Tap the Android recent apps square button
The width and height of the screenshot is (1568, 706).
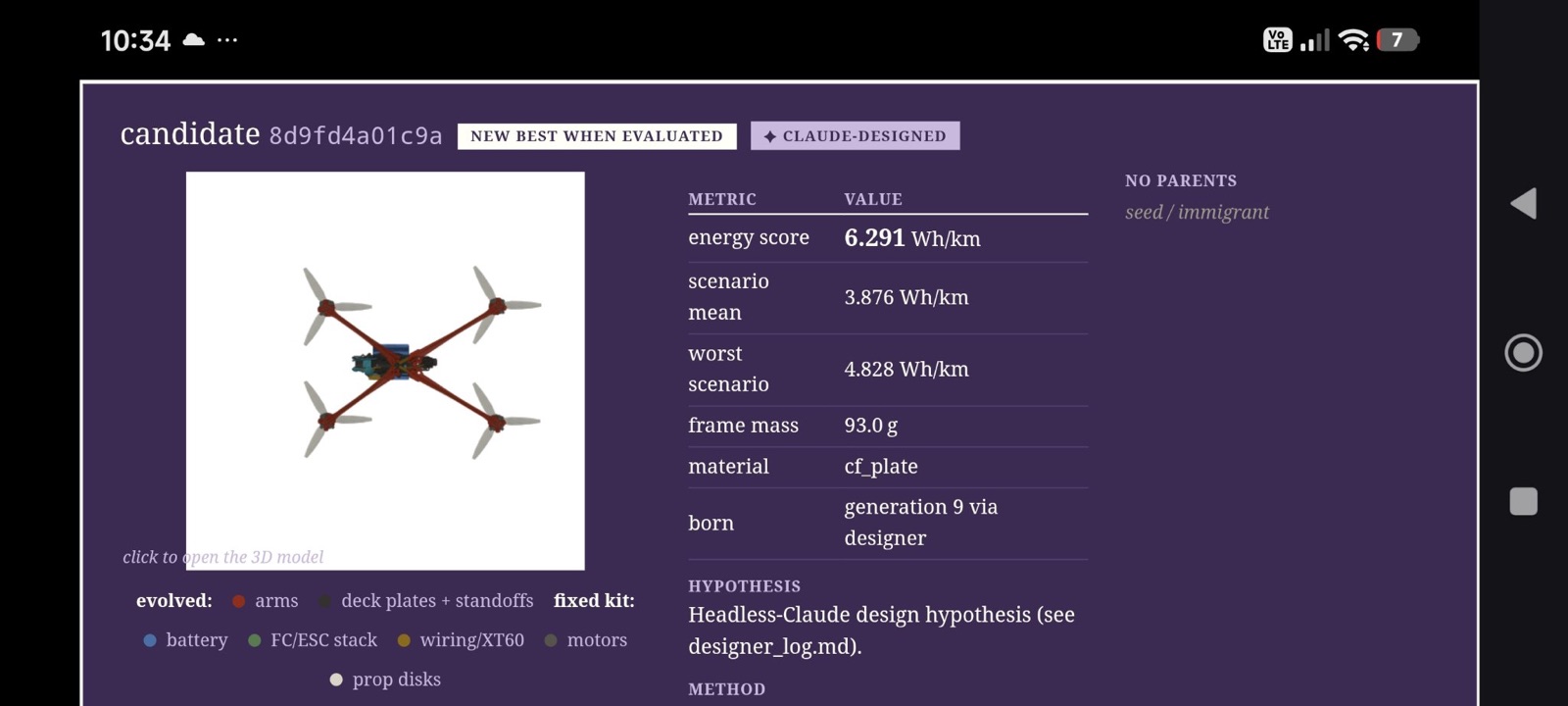click(1523, 501)
